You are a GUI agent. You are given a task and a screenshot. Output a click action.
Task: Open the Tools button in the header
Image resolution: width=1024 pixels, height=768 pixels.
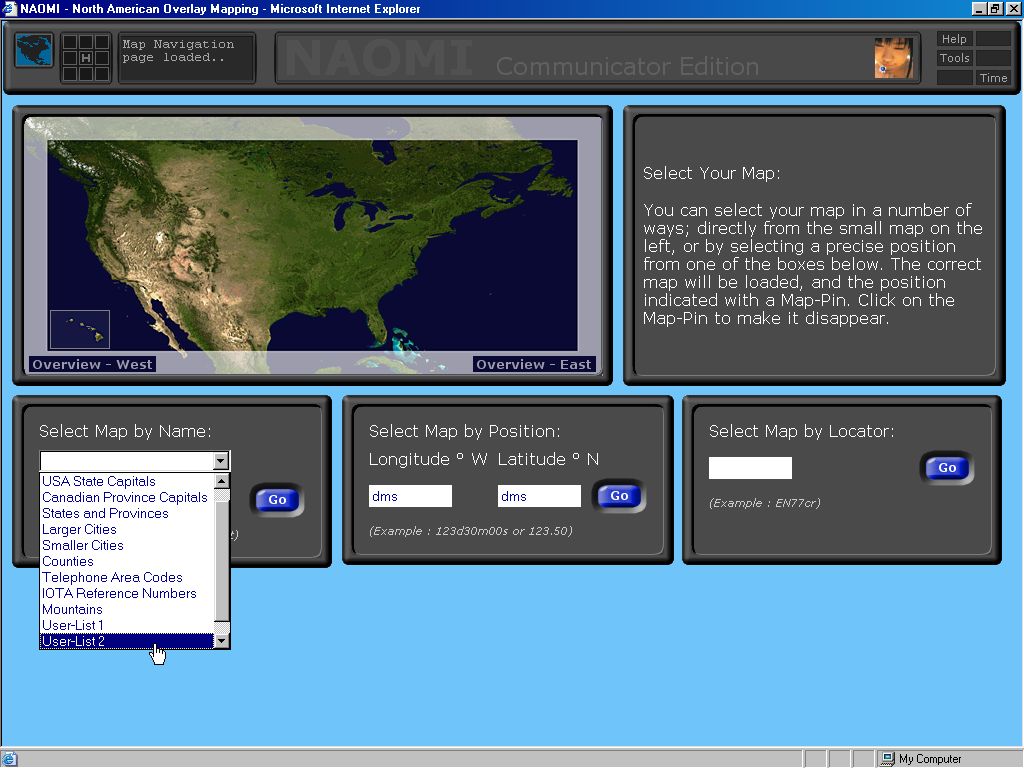pyautogui.click(x=954, y=58)
